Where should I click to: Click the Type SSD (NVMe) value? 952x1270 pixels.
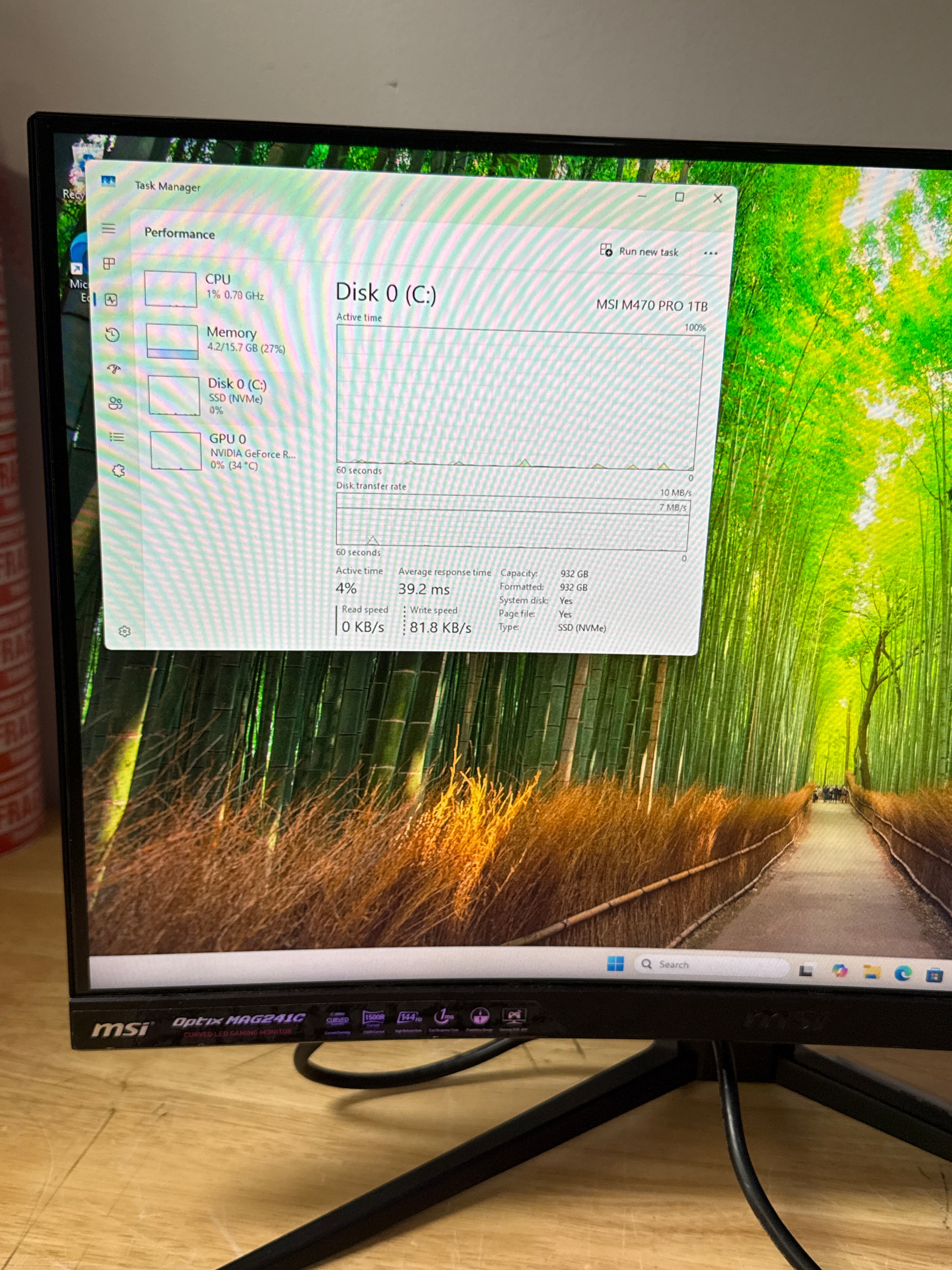[x=582, y=627]
